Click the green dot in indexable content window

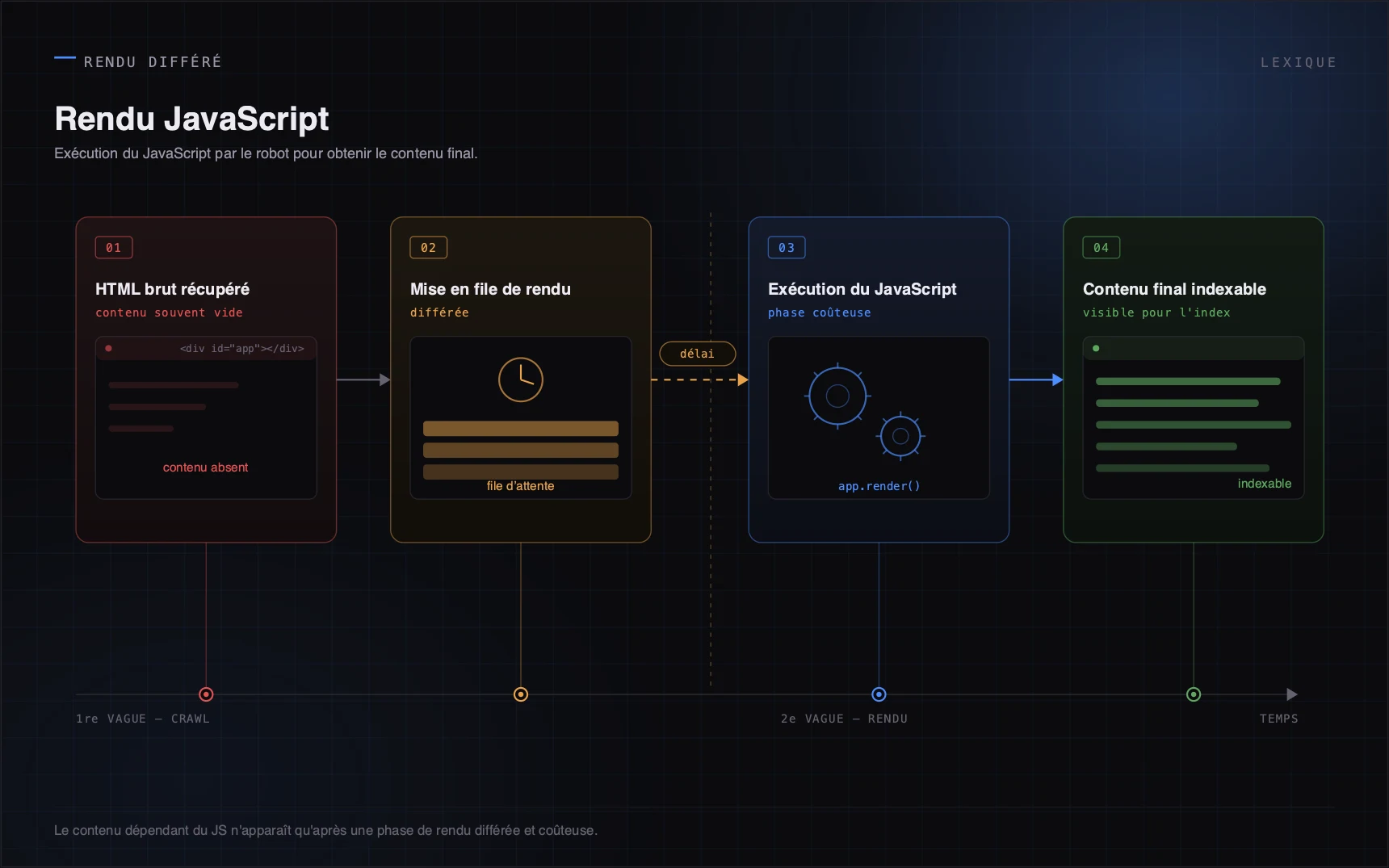point(1096,349)
